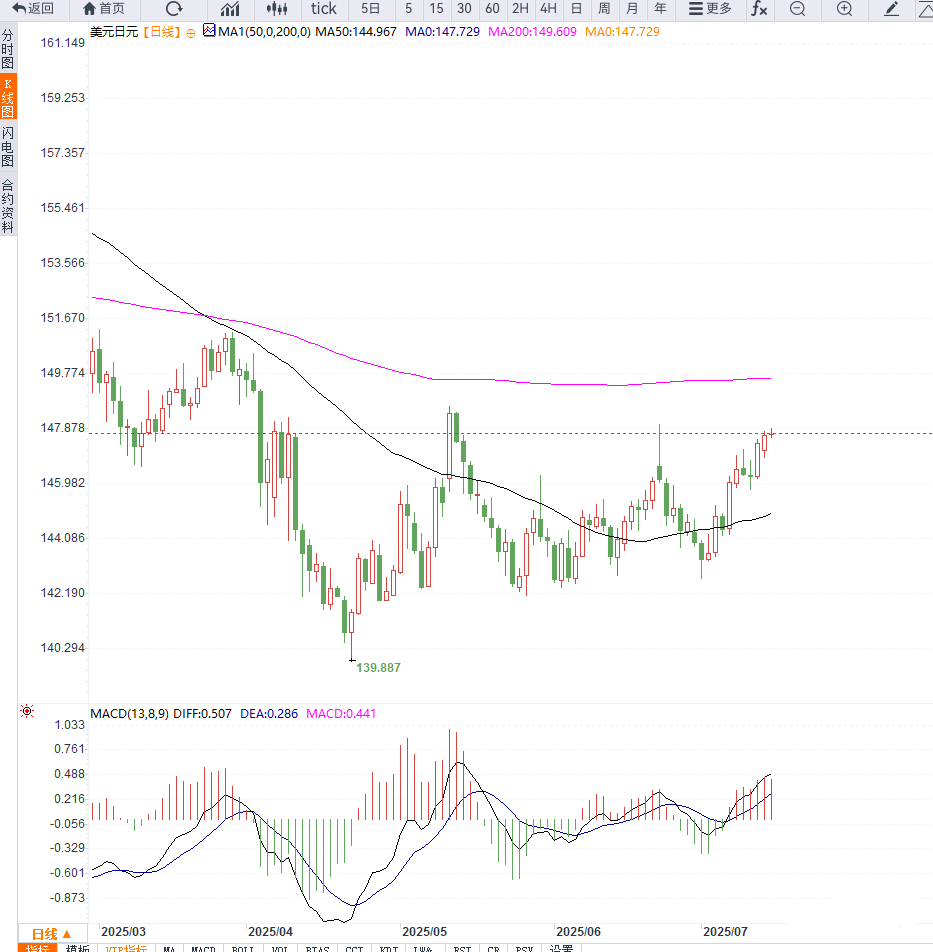The image size is (933, 952).
Task: Click the MACD(13,8,9) parameter label
Action: pos(129,713)
